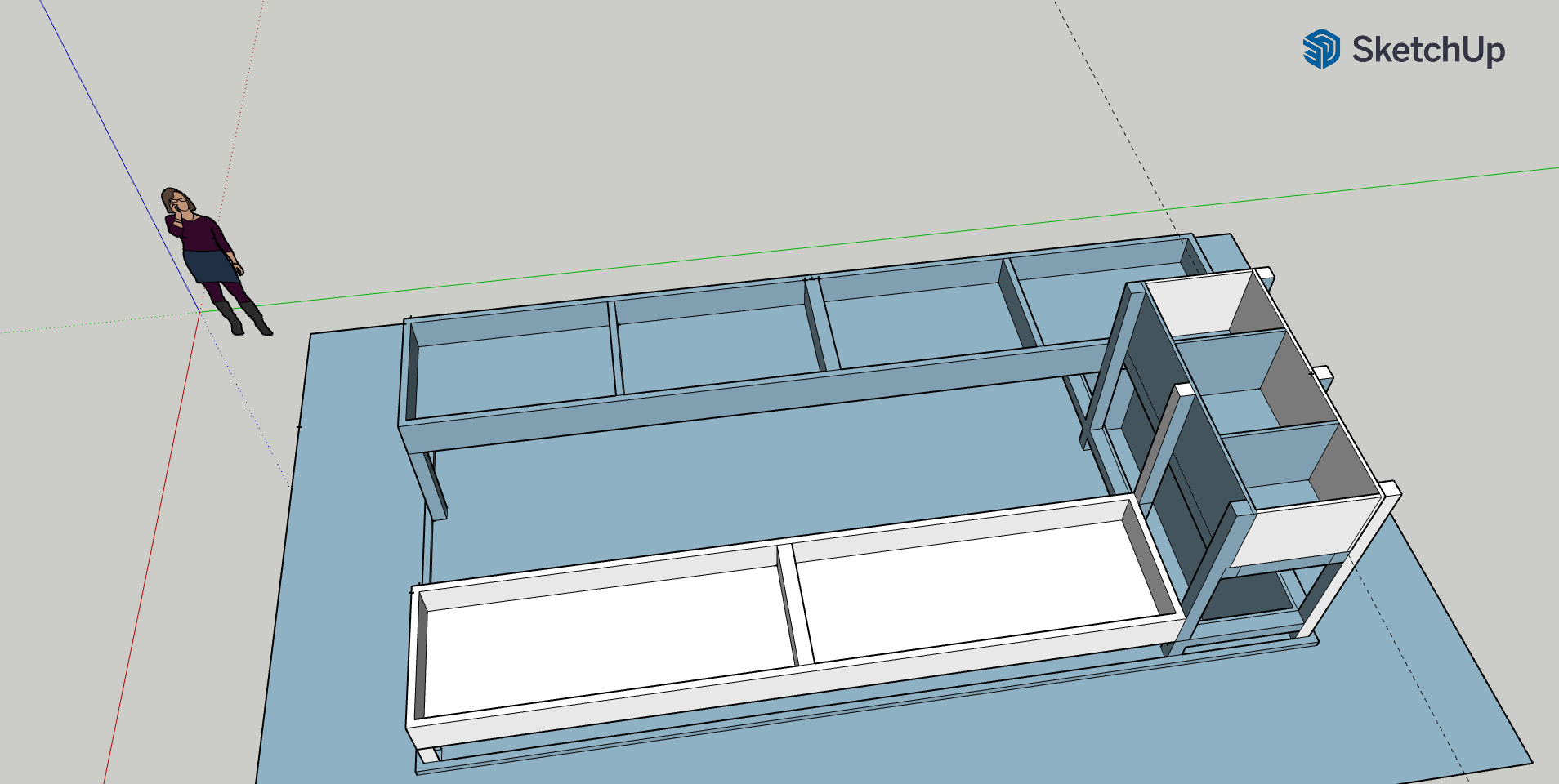The width and height of the screenshot is (1559, 784).
Task: Click the SketchUp wordmark text
Action: [1428, 50]
